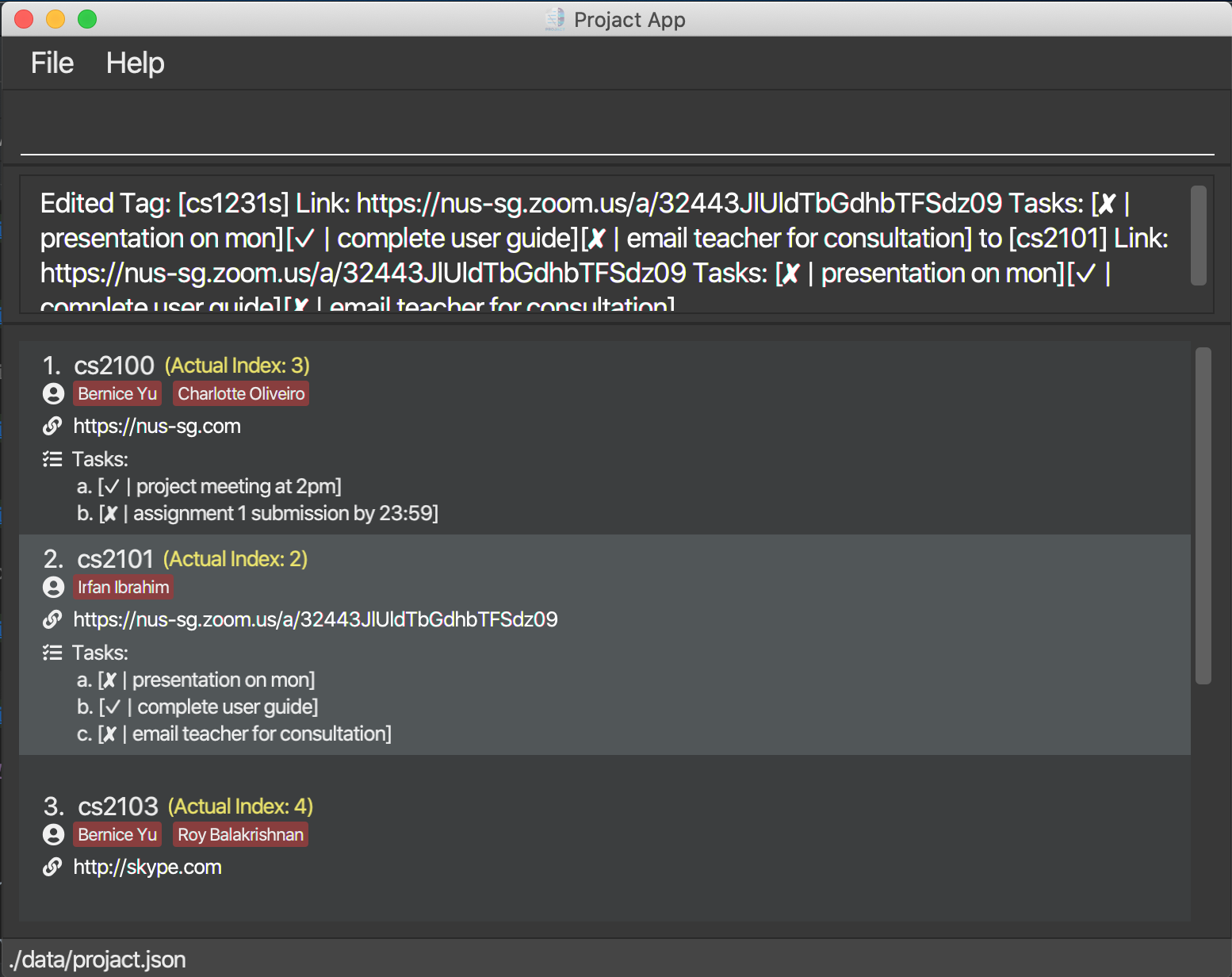Click the yellow minimize window button
The image size is (1232, 977).
point(55,19)
